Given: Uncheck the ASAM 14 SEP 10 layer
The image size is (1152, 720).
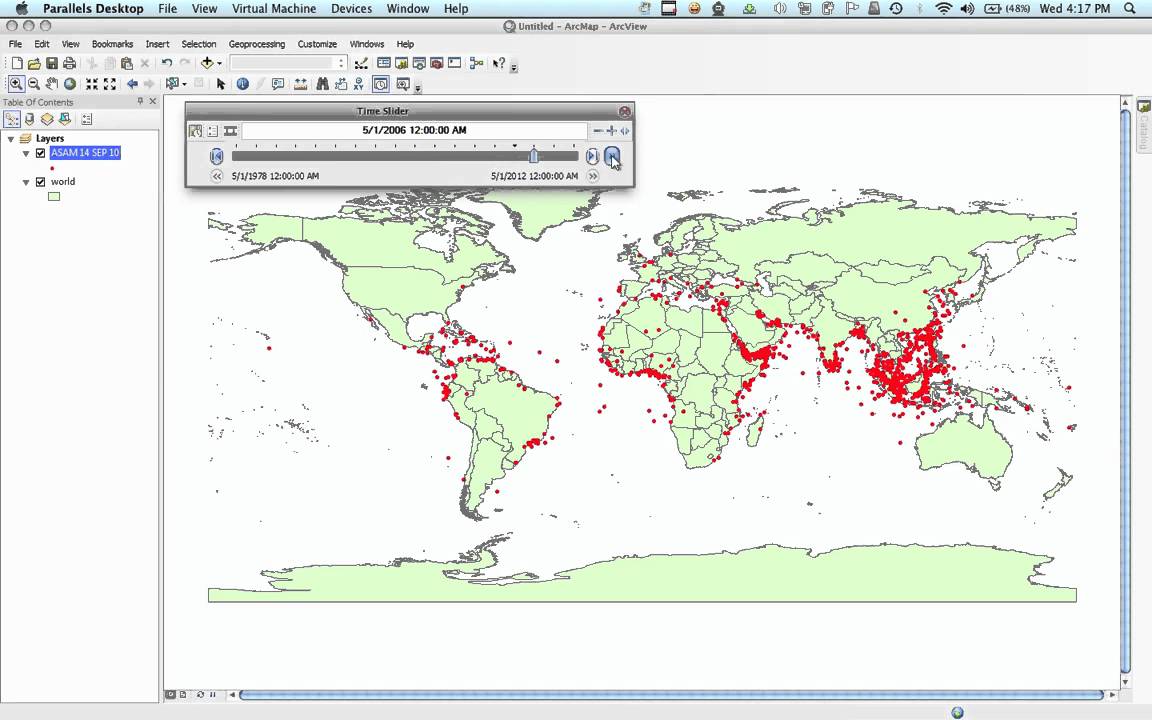Looking at the screenshot, I should pos(40,153).
